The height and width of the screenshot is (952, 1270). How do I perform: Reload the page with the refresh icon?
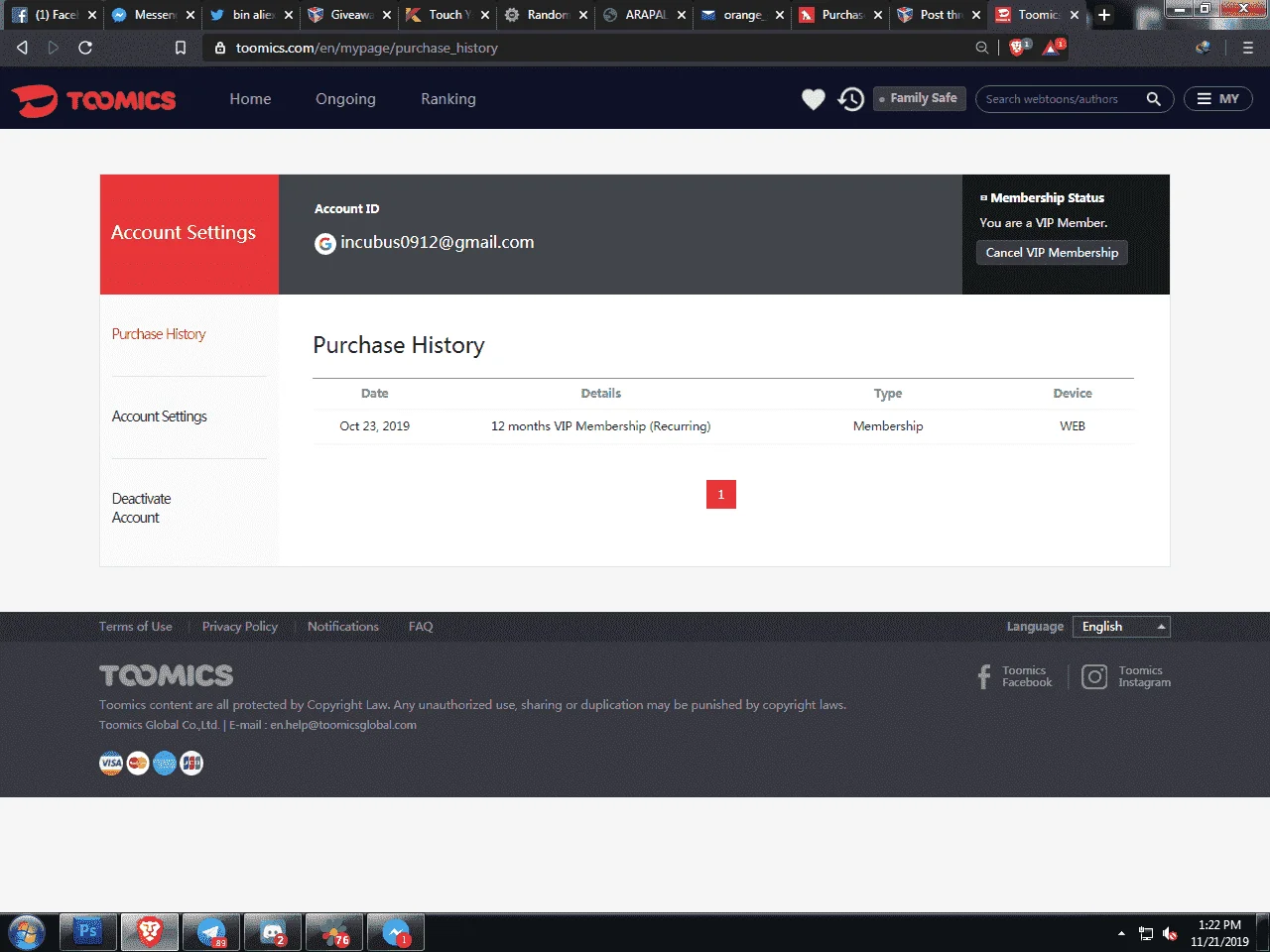[85, 48]
